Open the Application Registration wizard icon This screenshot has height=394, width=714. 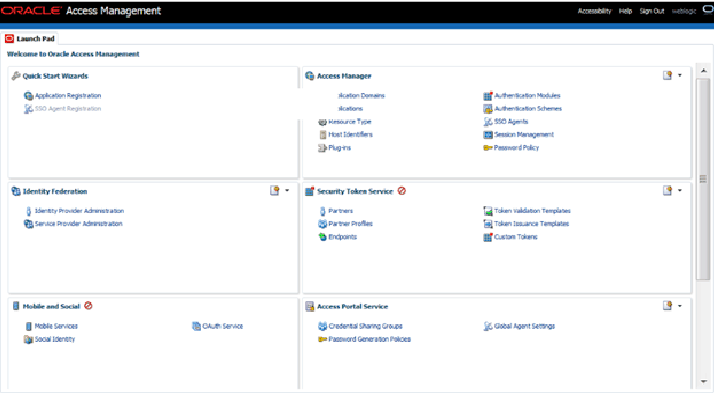pos(28,96)
